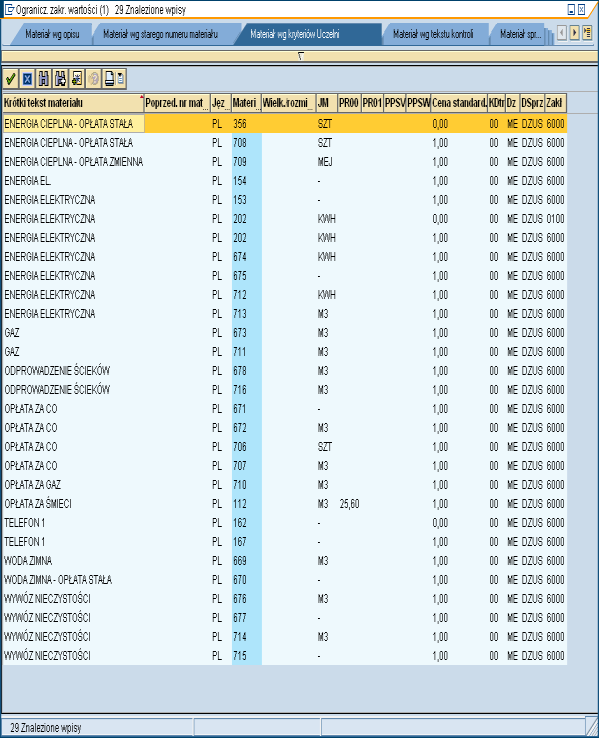599x738 pixels.
Task: Click status bar text 29 Znalezione wpisy
Action: pyautogui.click(x=46, y=728)
